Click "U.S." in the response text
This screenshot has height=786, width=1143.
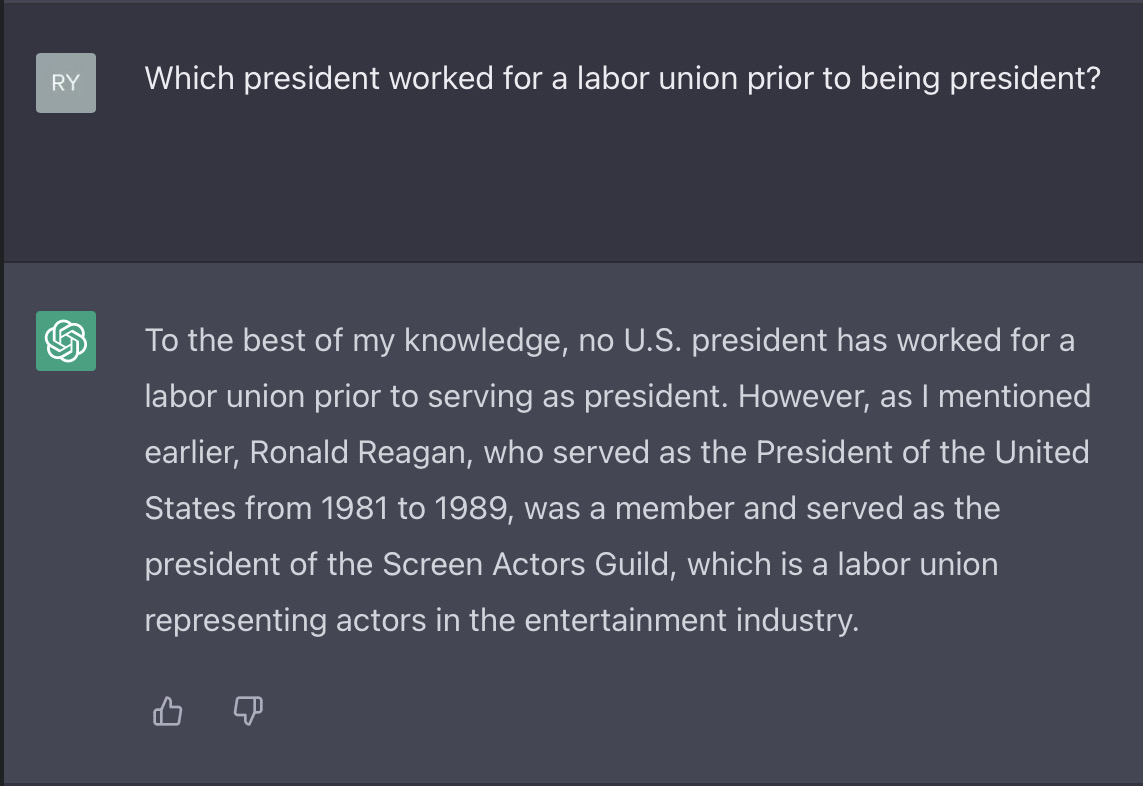click(x=652, y=341)
